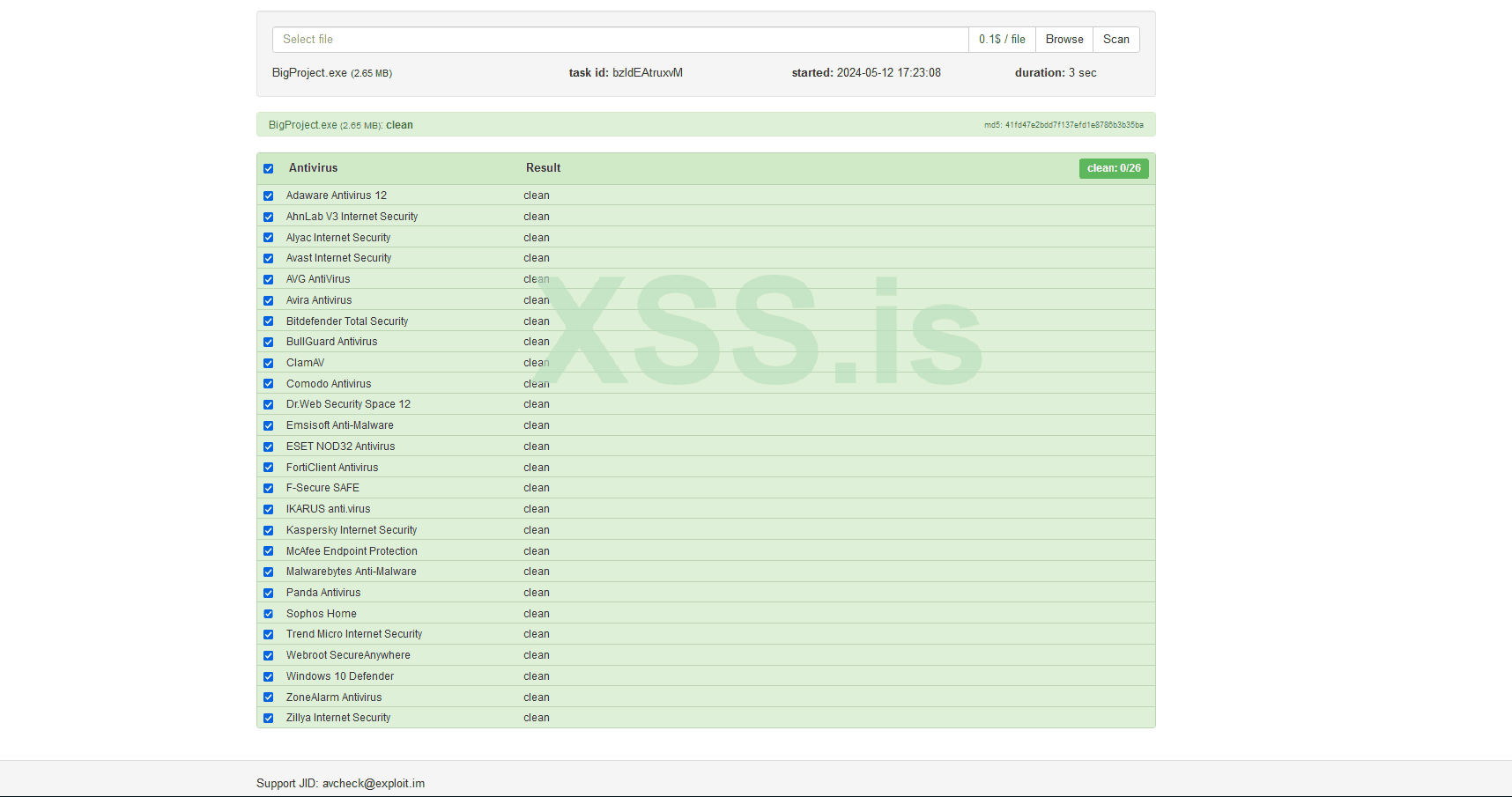Viewport: 1512px width, 797px height.
Task: Click the Dr.Web Security Space 12 label
Action: pos(348,404)
